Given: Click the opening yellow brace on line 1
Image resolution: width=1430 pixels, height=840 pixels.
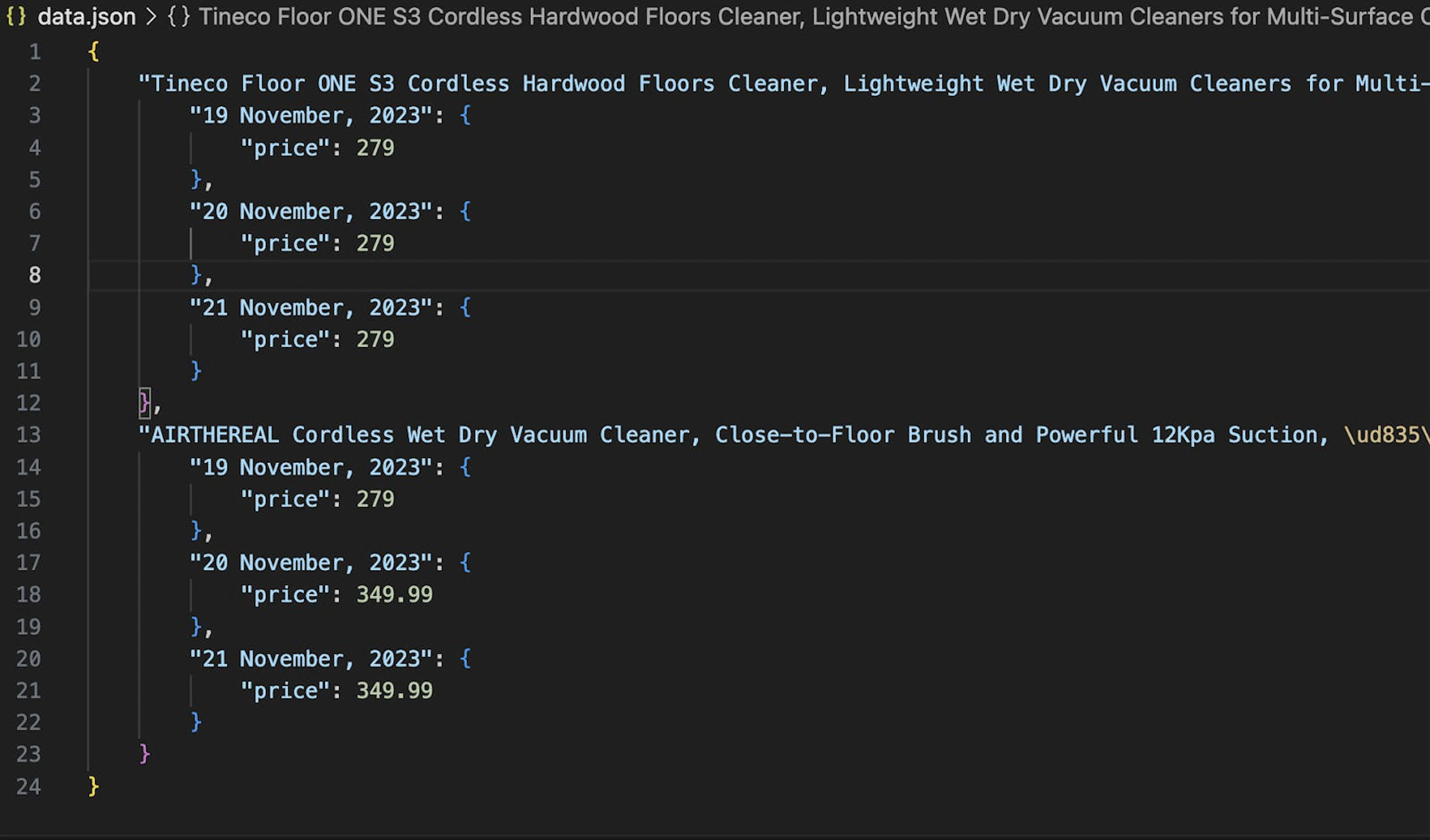Looking at the screenshot, I should [x=93, y=52].
